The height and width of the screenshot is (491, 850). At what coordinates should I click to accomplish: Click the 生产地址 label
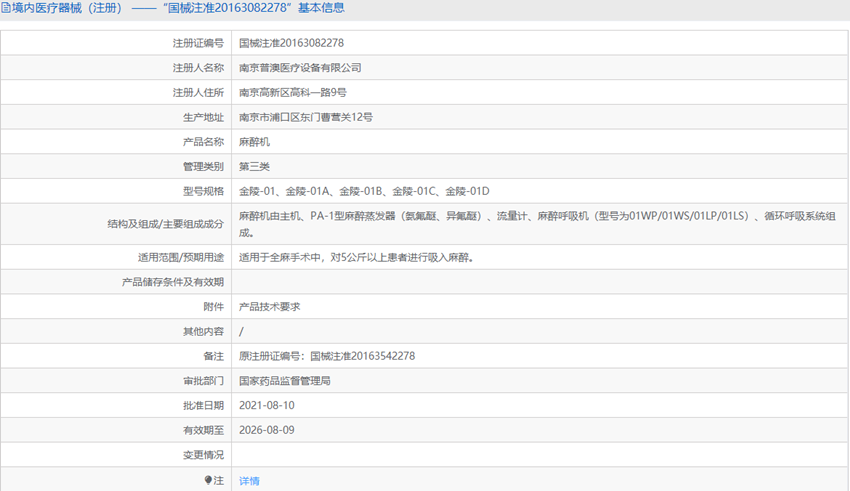pos(203,117)
